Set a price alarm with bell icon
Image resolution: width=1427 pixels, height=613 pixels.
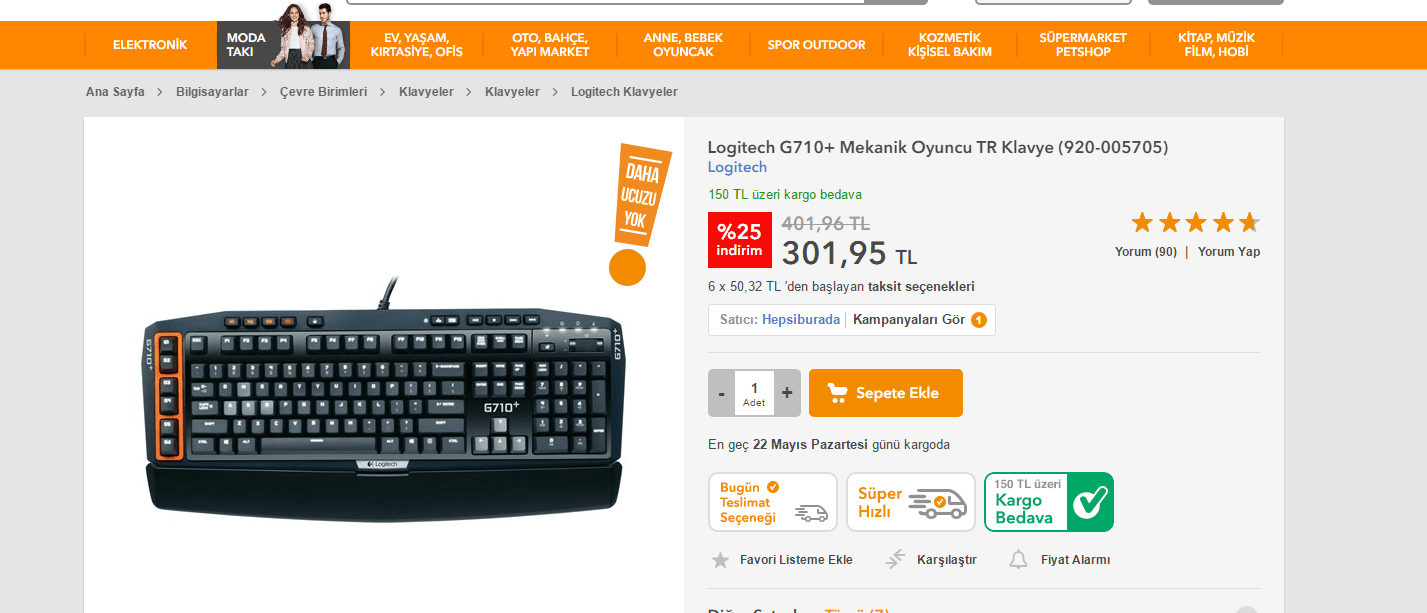coord(1018,560)
